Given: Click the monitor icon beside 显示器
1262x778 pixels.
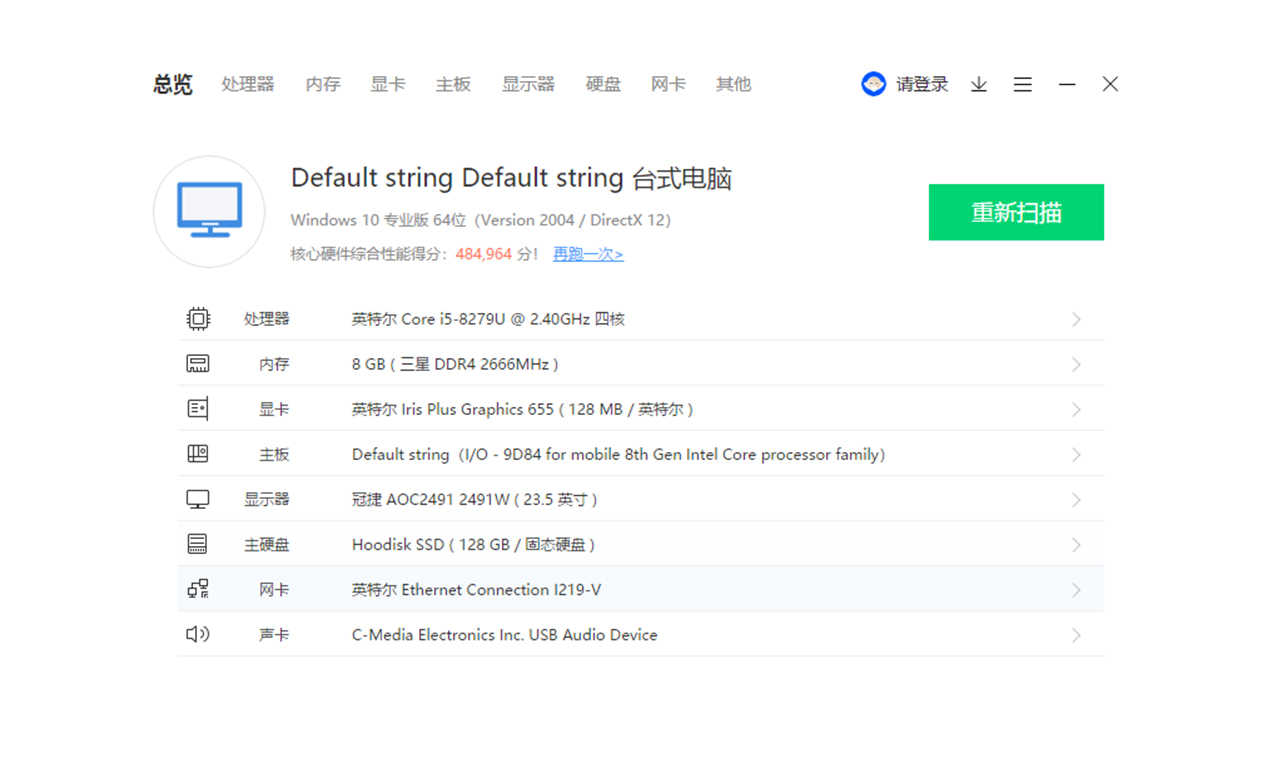Looking at the screenshot, I should [198, 498].
